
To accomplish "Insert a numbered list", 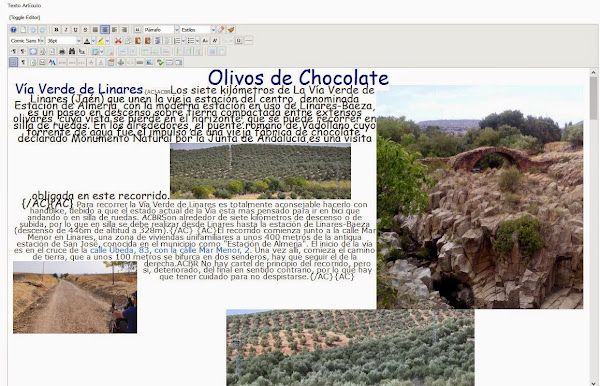I will pyautogui.click(x=177, y=41).
